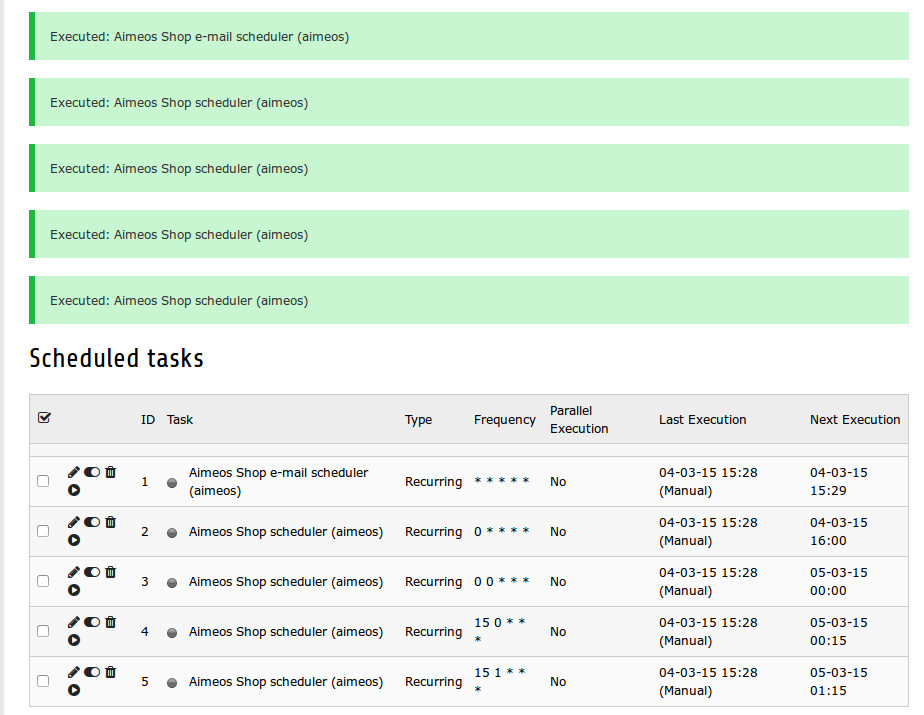Select the status indicator of task ID 3
This screenshot has width=924, height=715.
coord(172,583)
